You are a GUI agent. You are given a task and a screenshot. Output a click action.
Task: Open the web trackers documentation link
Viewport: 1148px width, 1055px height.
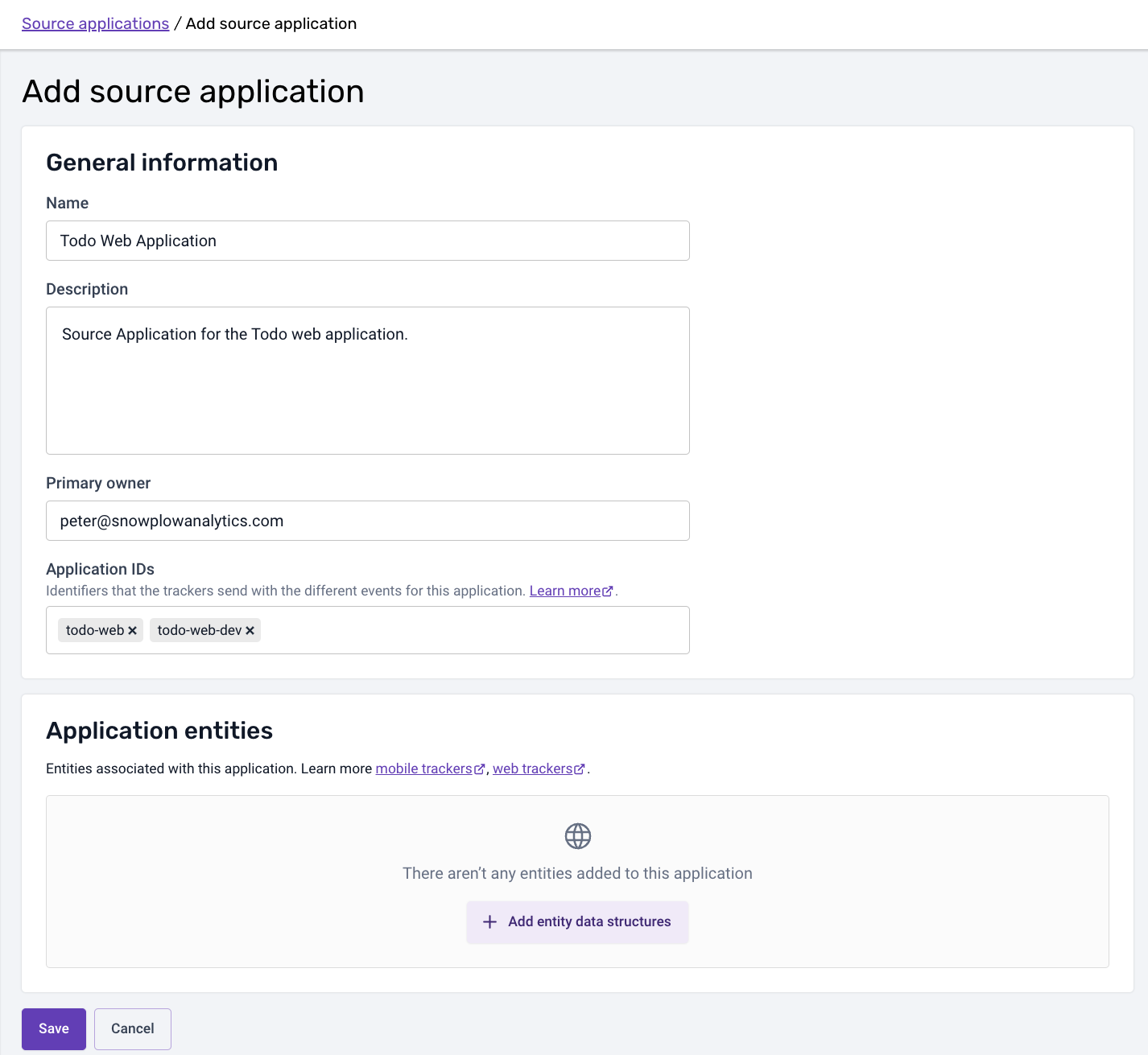[532, 769]
